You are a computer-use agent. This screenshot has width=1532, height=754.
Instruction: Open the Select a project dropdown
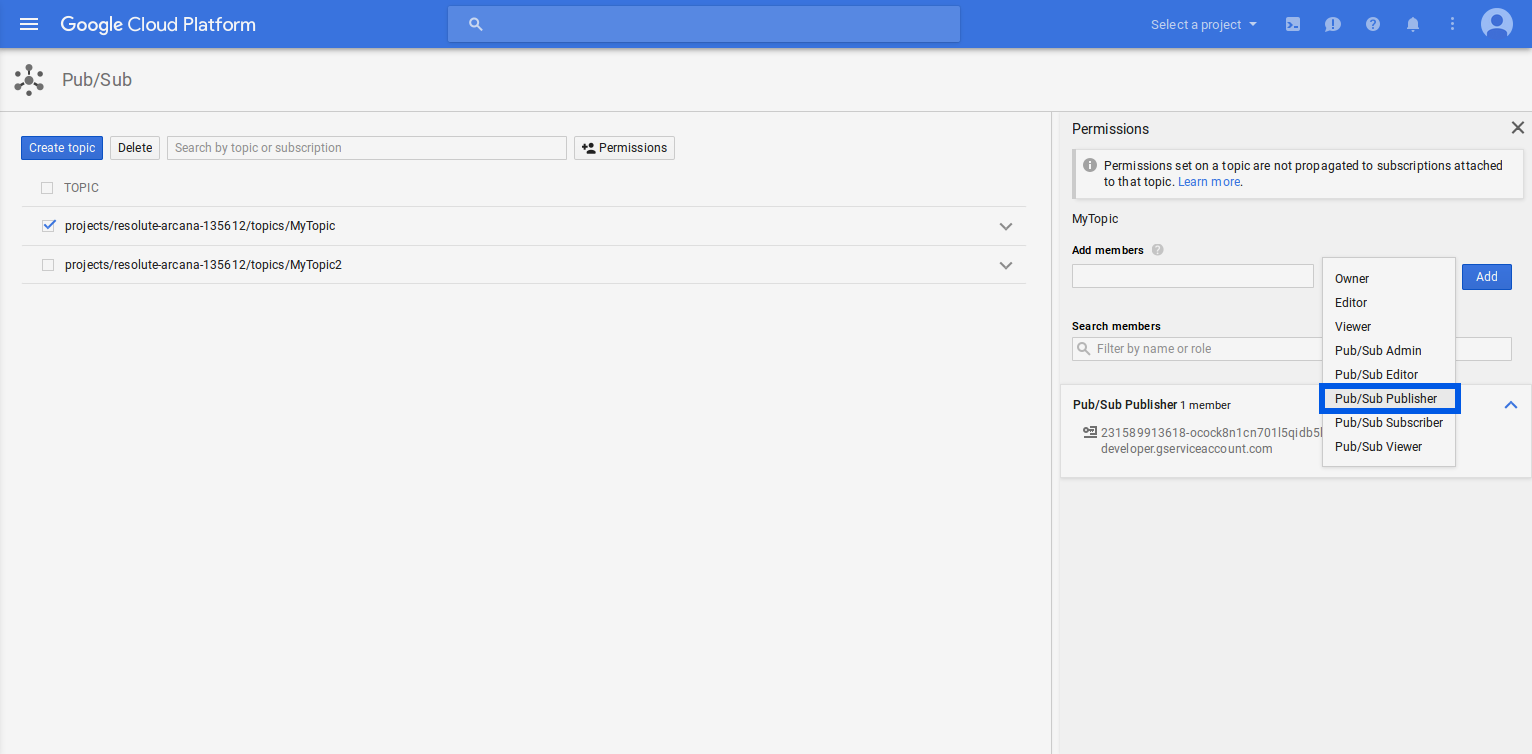pos(1204,24)
